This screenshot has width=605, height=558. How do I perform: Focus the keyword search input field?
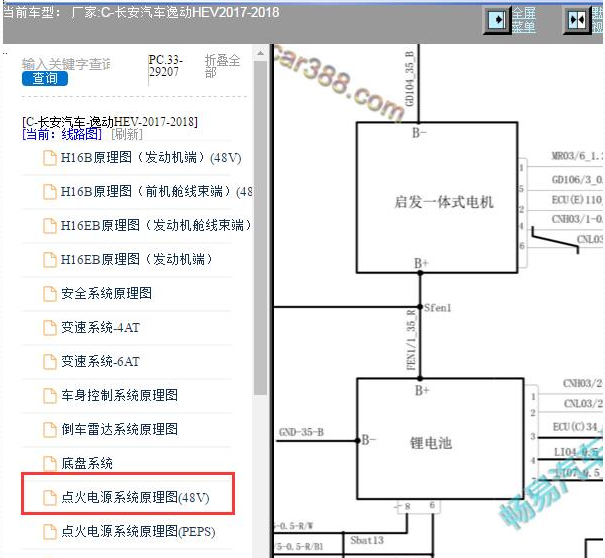click(66, 64)
